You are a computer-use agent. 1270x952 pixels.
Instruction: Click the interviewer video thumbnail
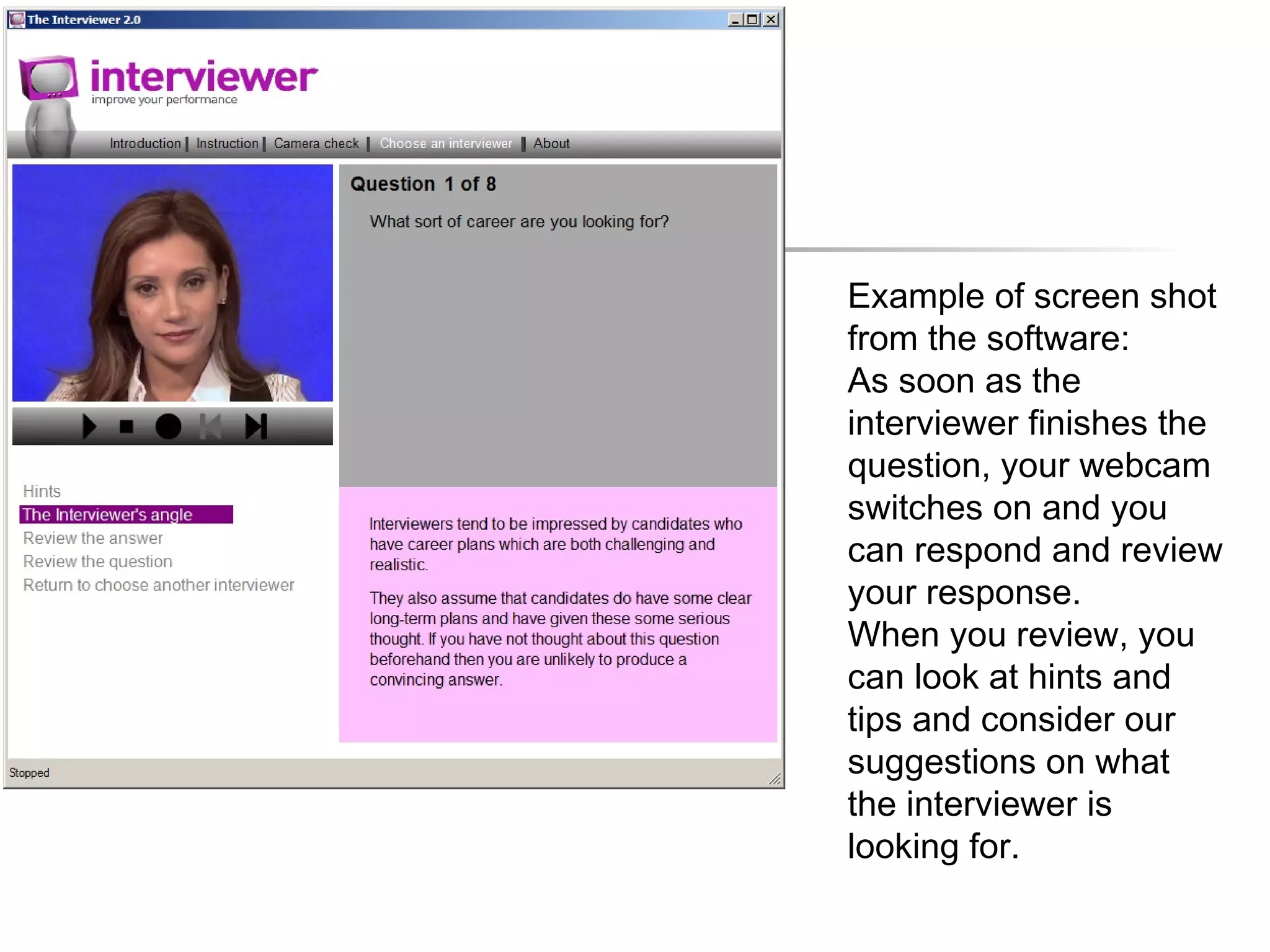pyautogui.click(x=172, y=283)
